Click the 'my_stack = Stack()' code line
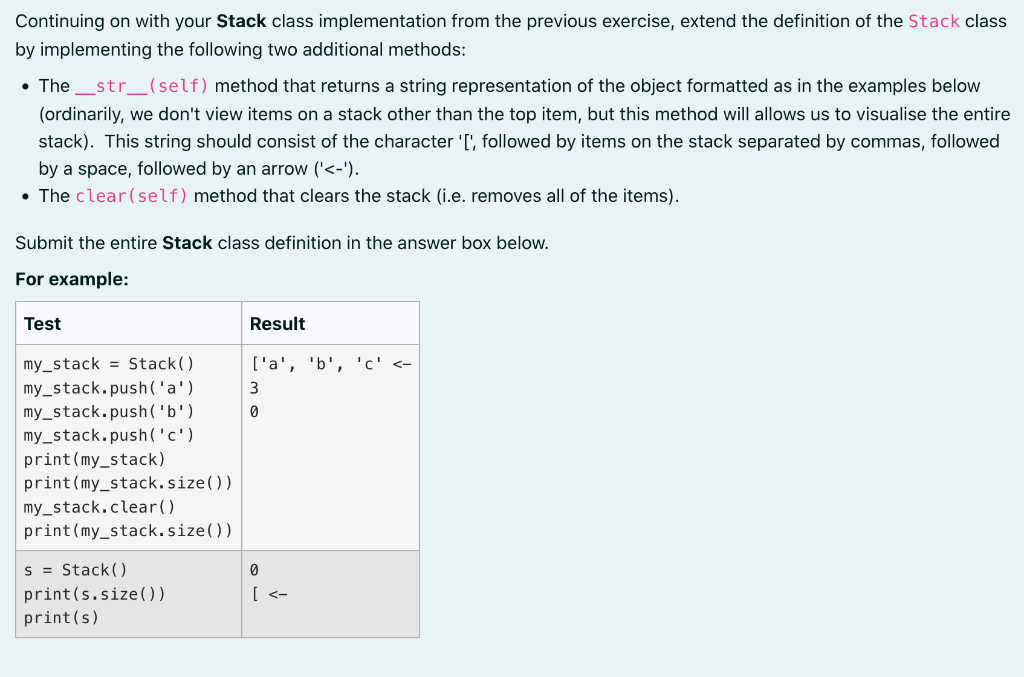 109,364
